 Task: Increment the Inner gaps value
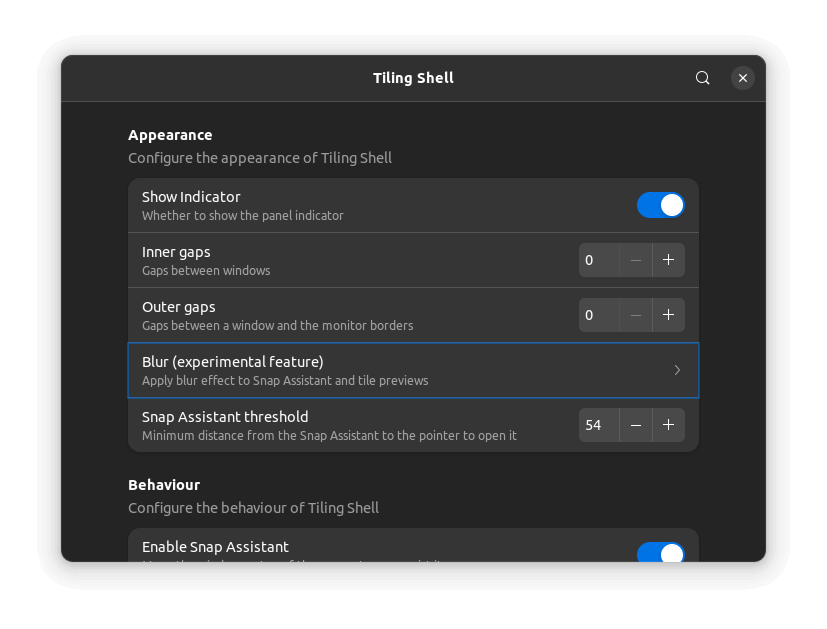click(668, 260)
